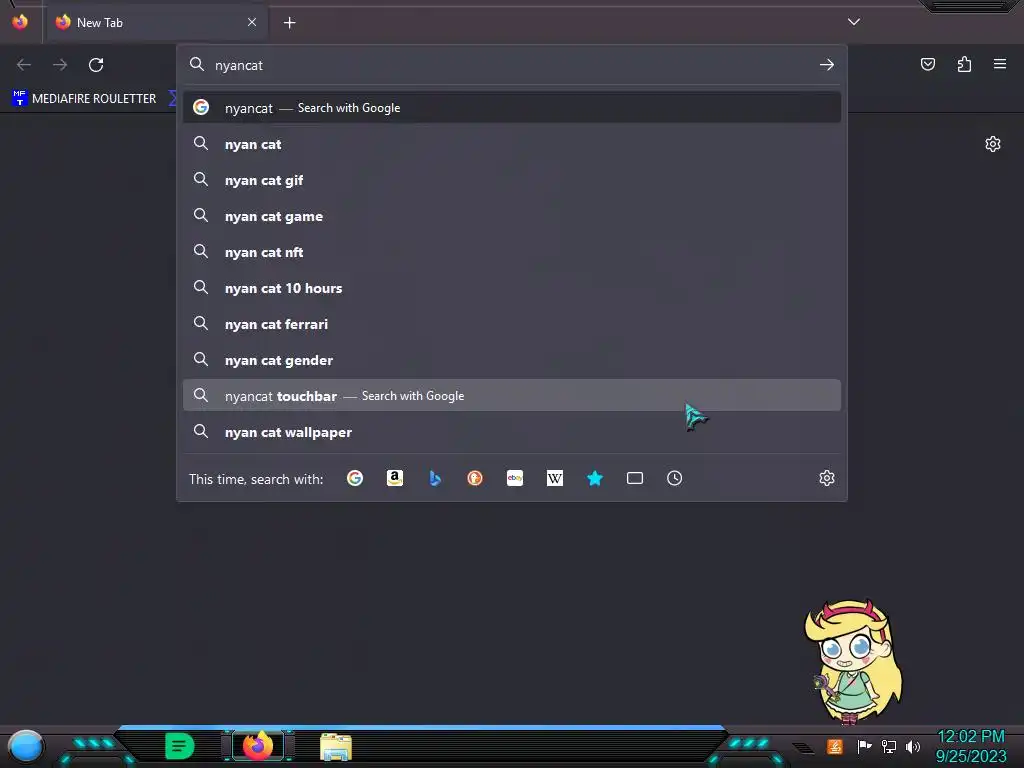The height and width of the screenshot is (768, 1024).
Task: Search this time with eBay
Action: coord(515,478)
